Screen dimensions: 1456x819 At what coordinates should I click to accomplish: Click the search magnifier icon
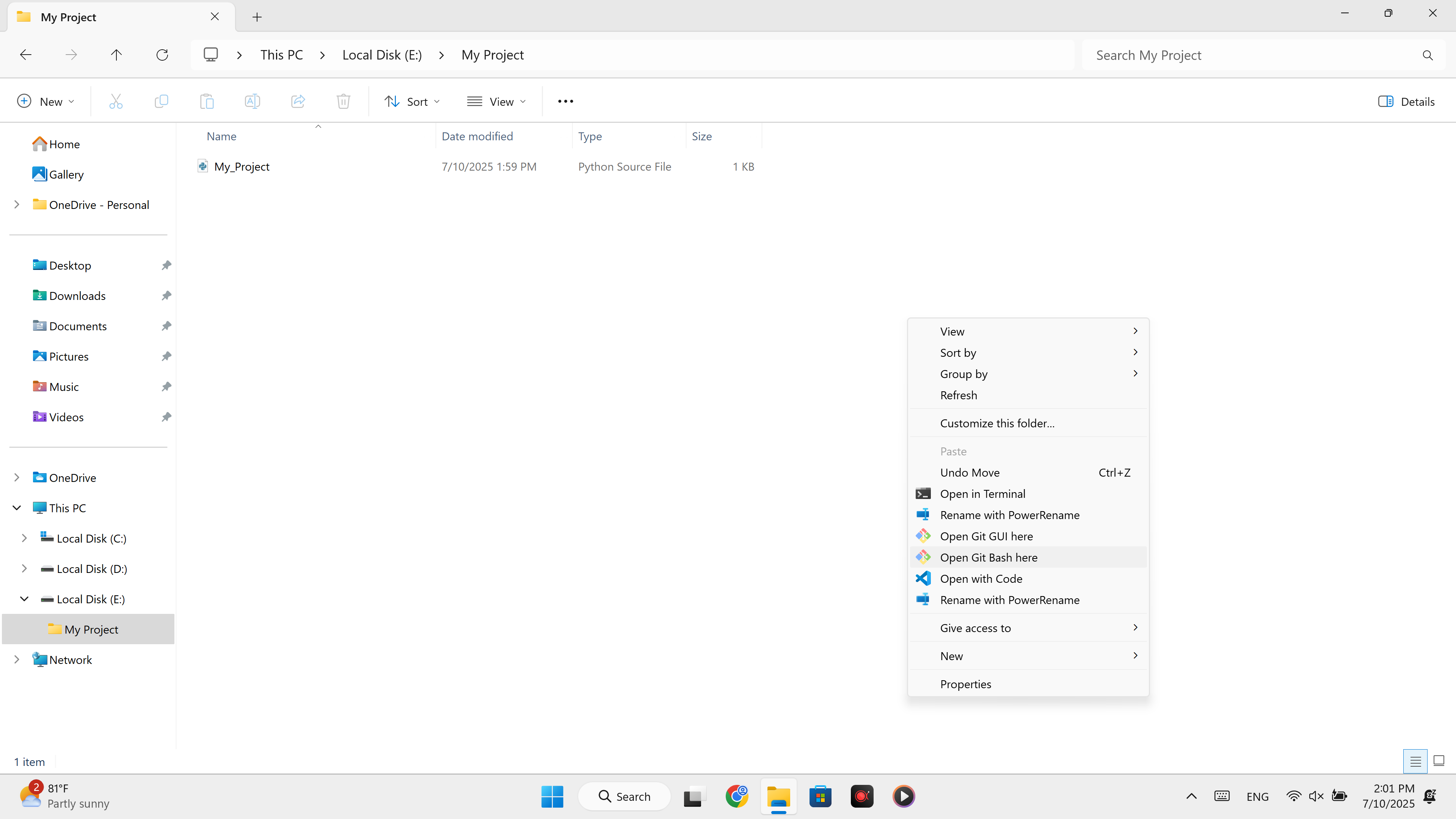[x=1428, y=55]
